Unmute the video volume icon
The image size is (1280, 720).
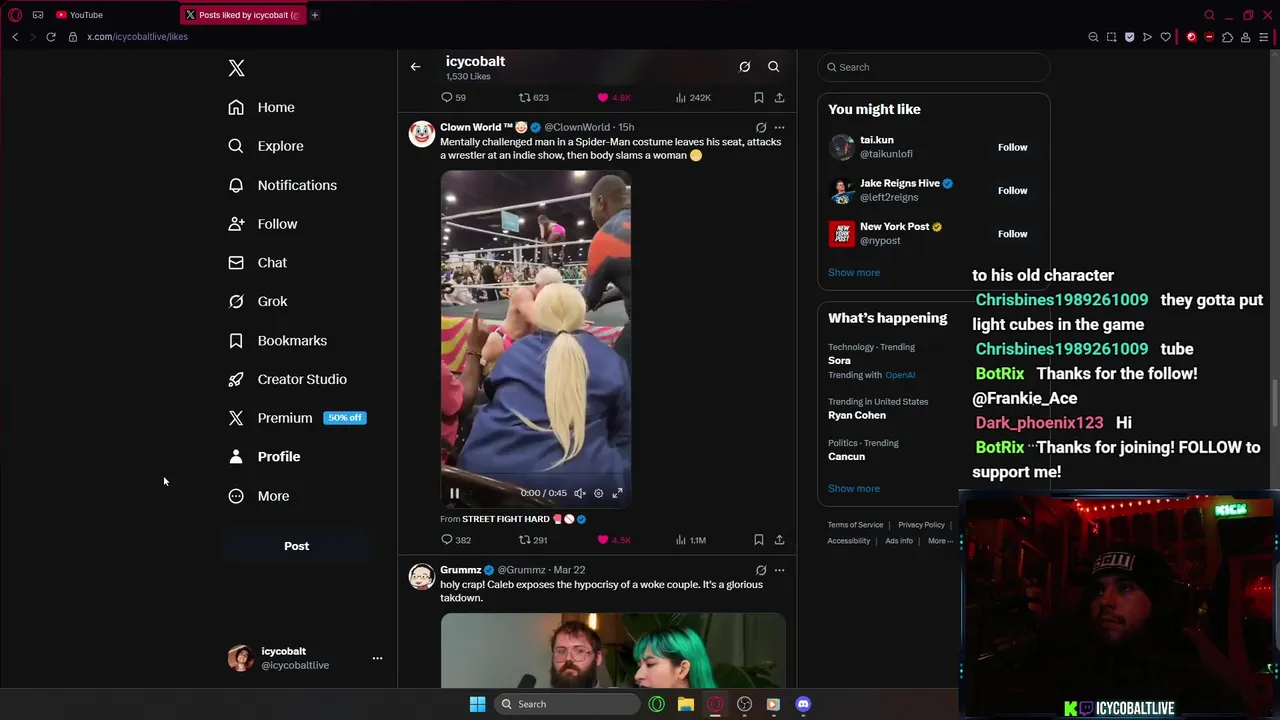pos(579,493)
